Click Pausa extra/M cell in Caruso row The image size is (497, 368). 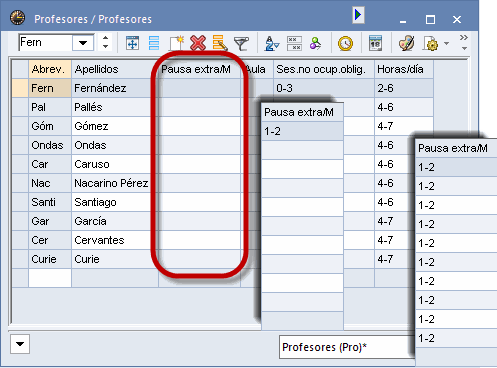pyautogui.click(x=199, y=164)
